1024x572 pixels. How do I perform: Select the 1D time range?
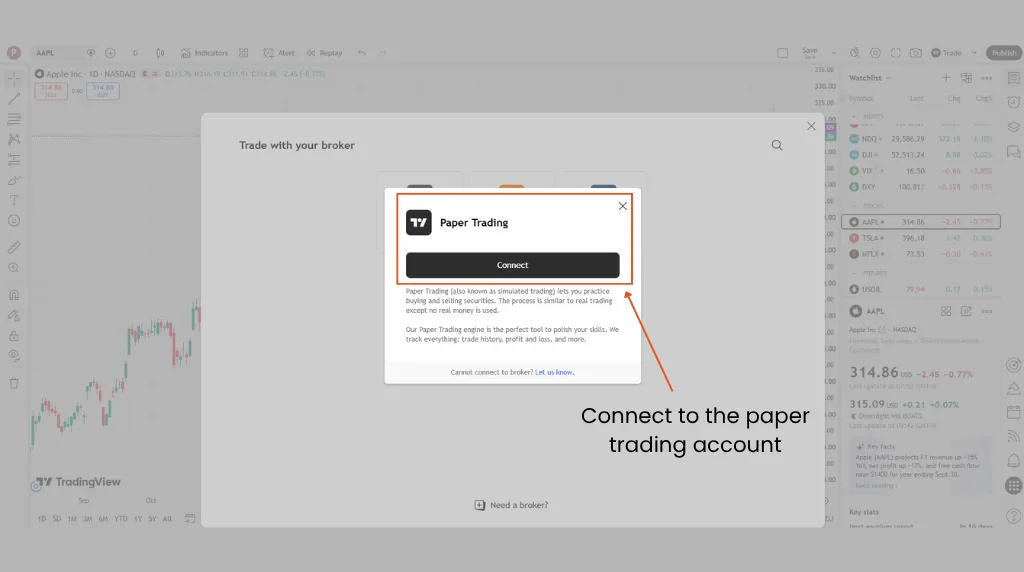(42, 519)
